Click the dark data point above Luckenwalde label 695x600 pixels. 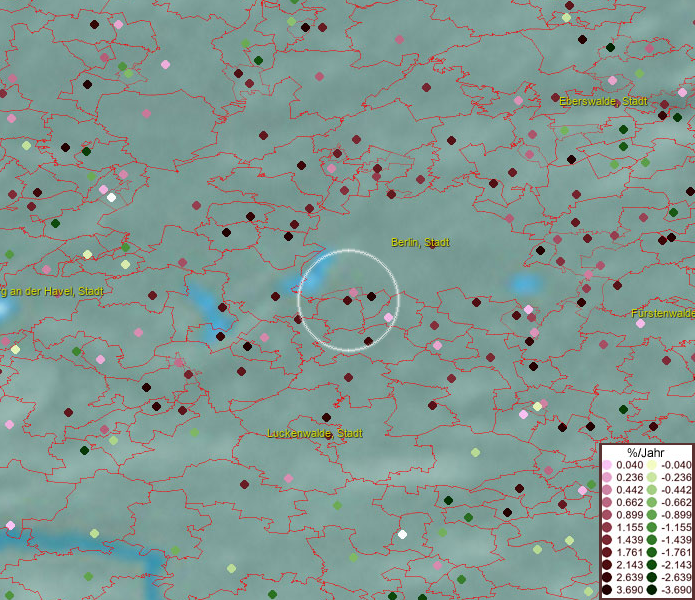326,417
